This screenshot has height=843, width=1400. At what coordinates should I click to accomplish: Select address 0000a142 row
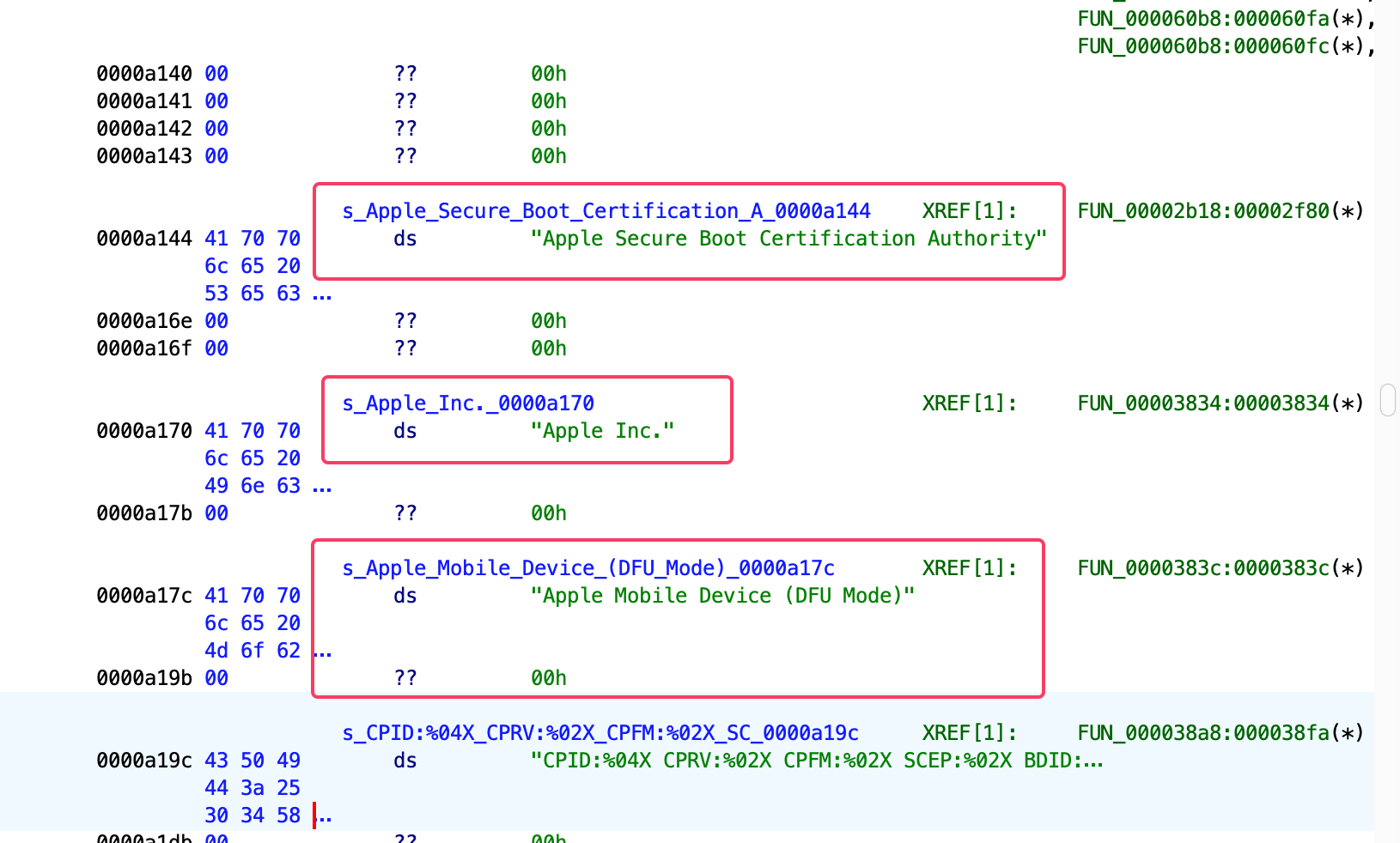144,129
